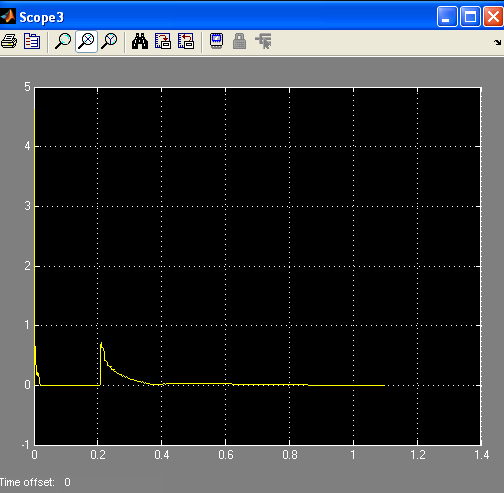The width and height of the screenshot is (504, 493).
Task: Maximize the Scope3 window
Action: tap(470, 16)
